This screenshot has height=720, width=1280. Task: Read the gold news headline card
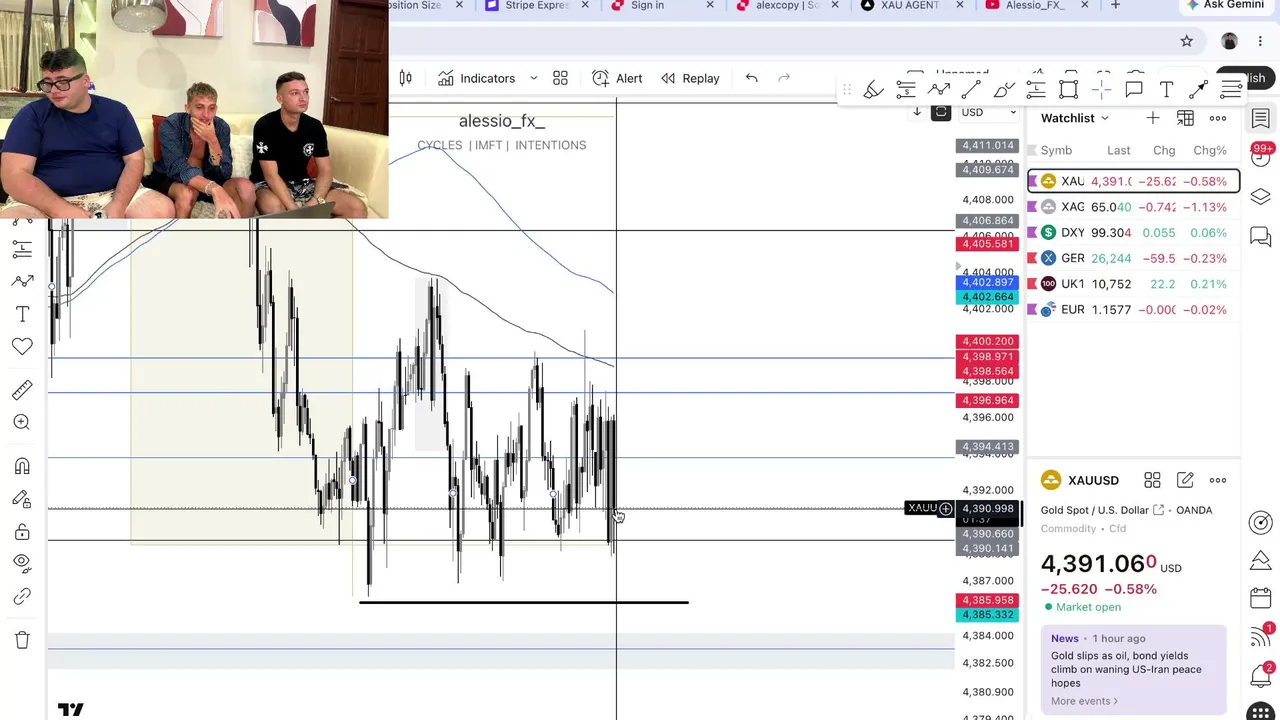1133,670
